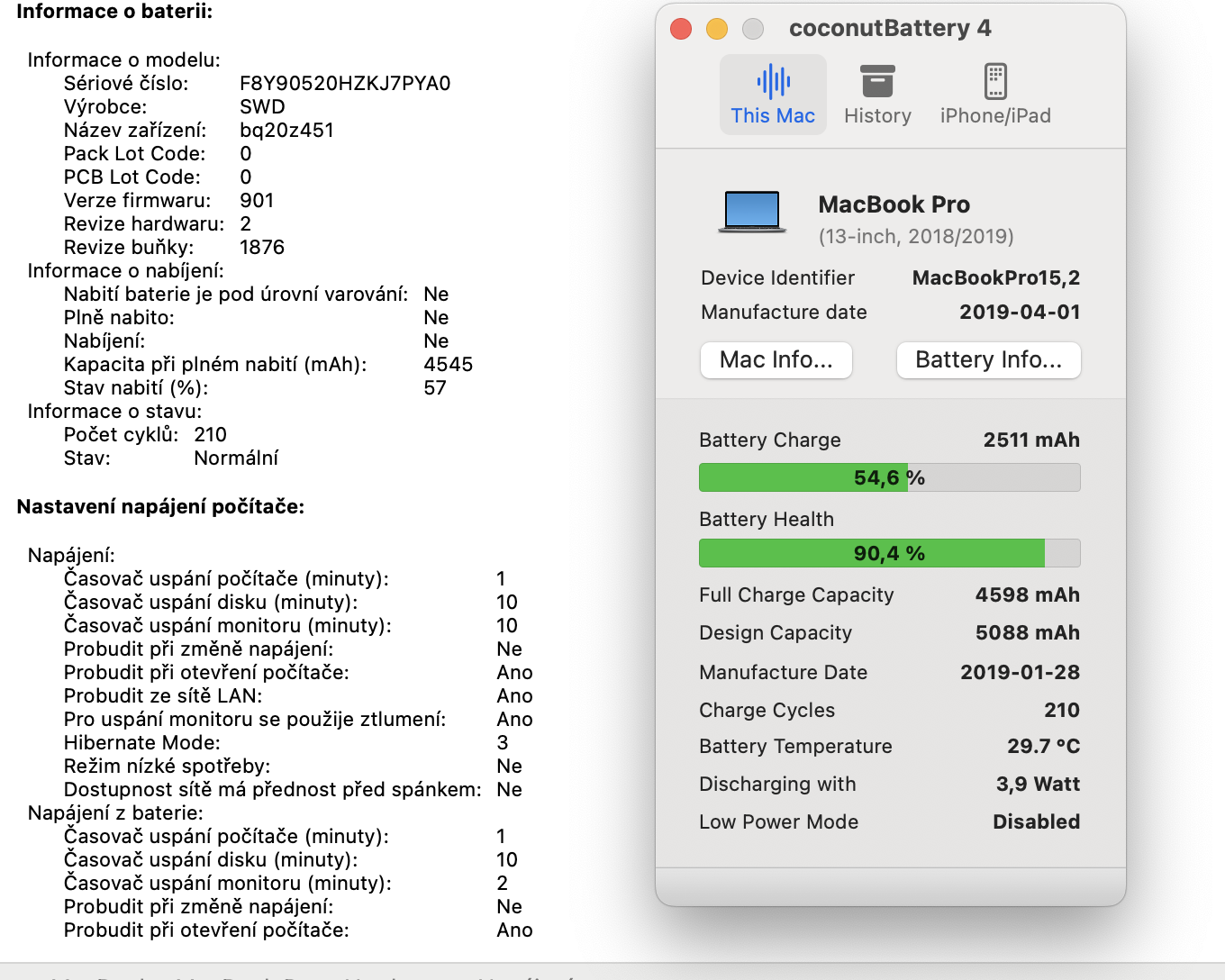Image resolution: width=1225 pixels, height=980 pixels.
Task: Click the Počet cyklů value 210
Action: point(211,434)
